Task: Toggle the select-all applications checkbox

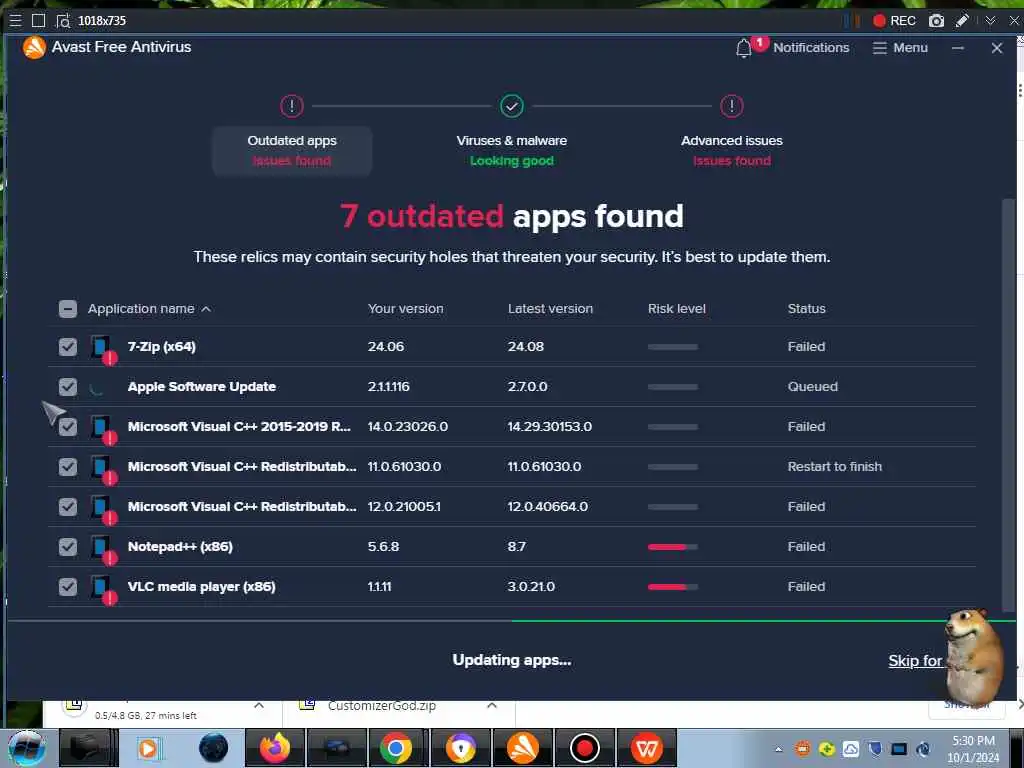Action: (68, 309)
